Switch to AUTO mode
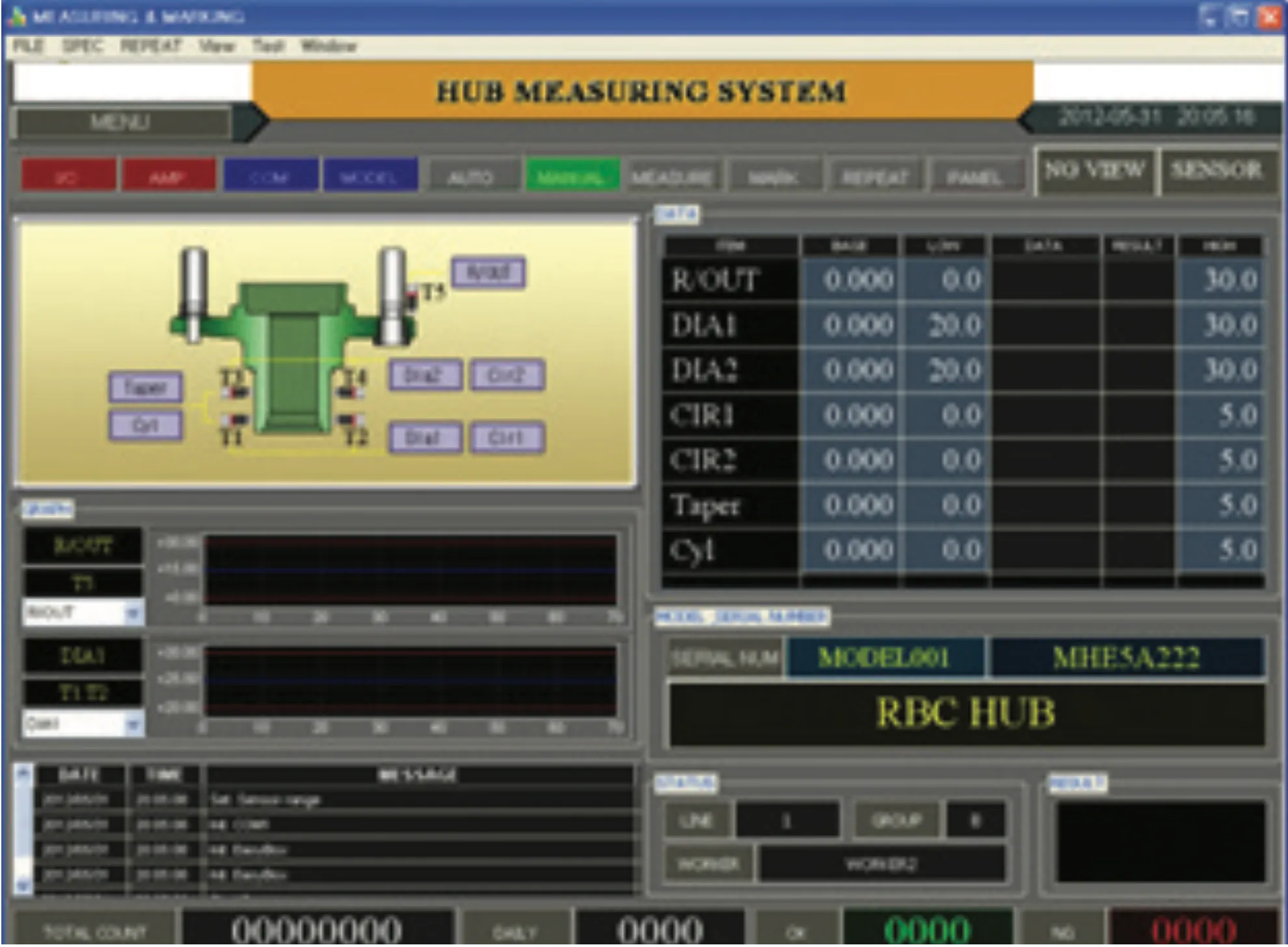The image size is (1288, 947). coord(470,177)
